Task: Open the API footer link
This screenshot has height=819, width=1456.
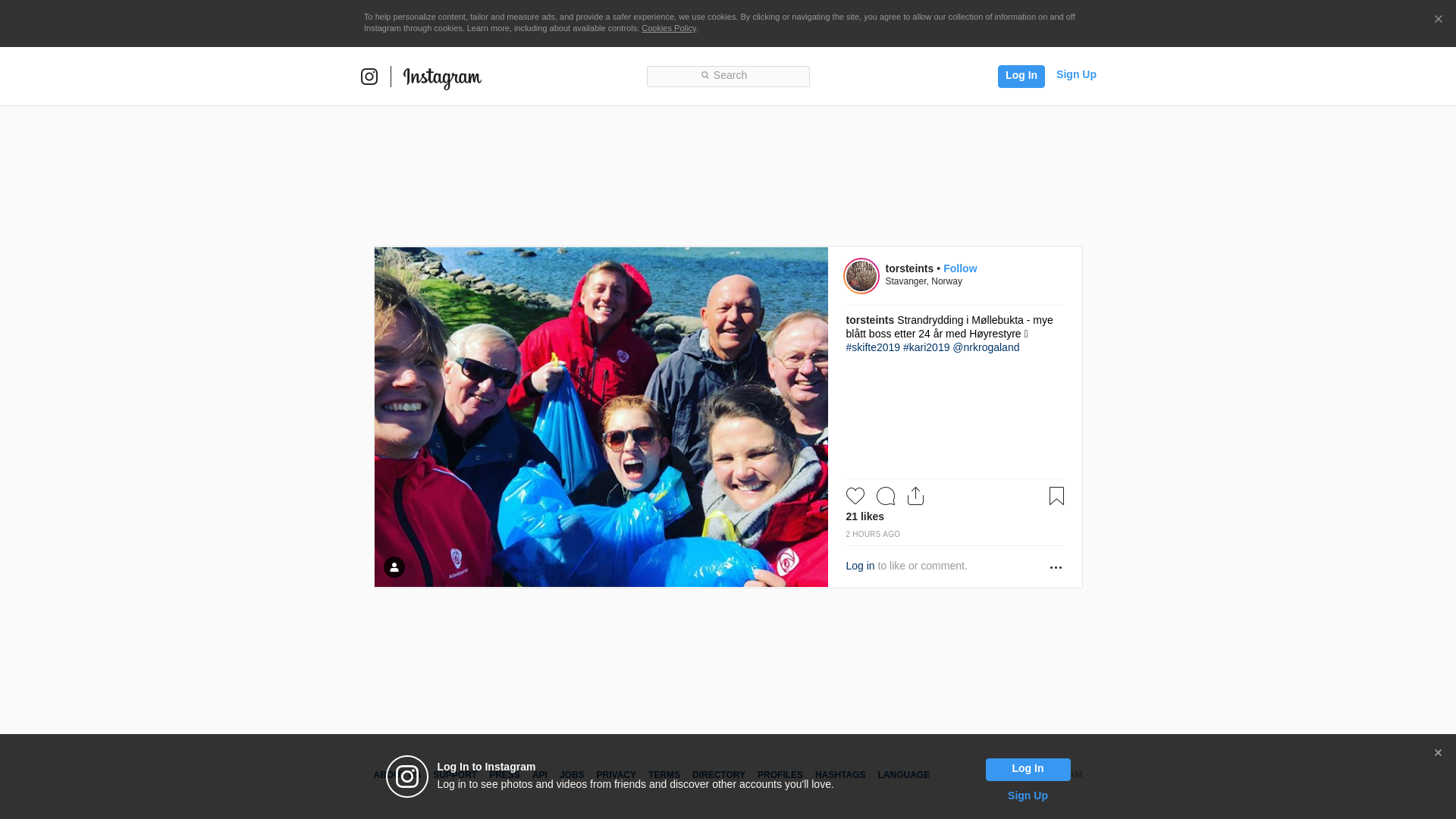Action: 540,775
